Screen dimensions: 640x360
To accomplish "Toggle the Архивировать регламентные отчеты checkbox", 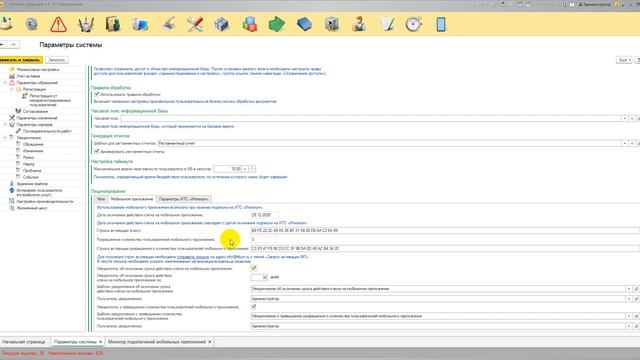I will (97, 151).
